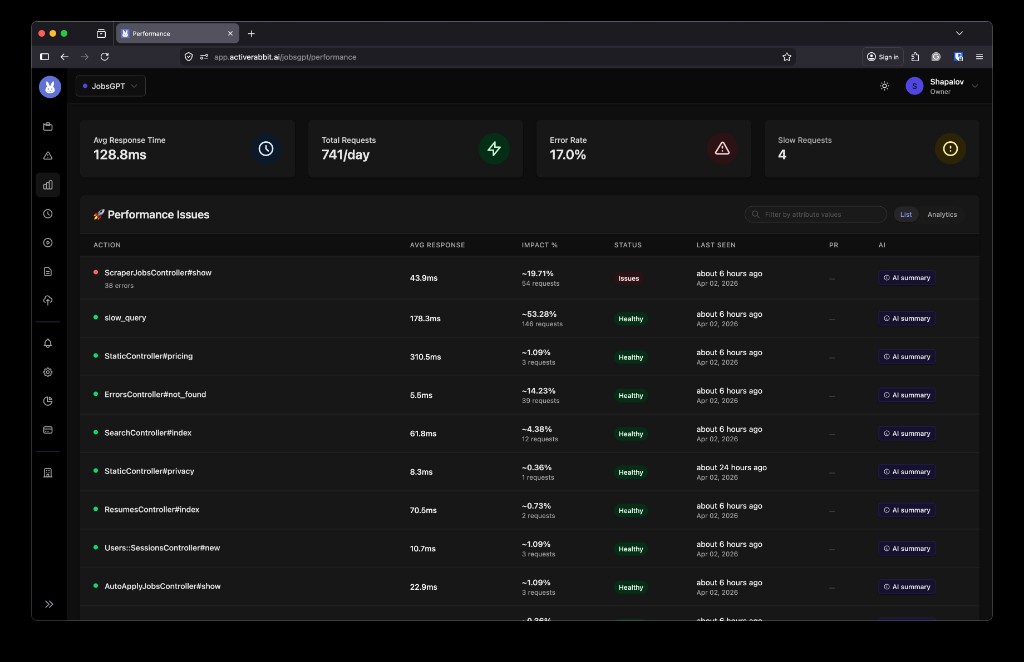This screenshot has height=662, width=1024.
Task: Click the lightning icon on Total Requests card
Action: point(494,149)
